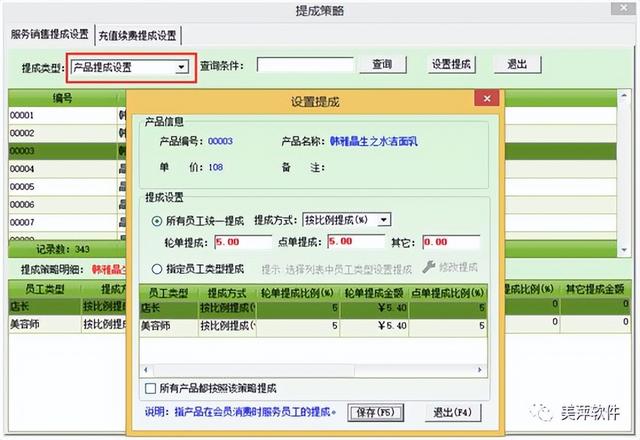Click the 轮单提成 value field
Viewport: 640px width, 440px height.
point(242,242)
